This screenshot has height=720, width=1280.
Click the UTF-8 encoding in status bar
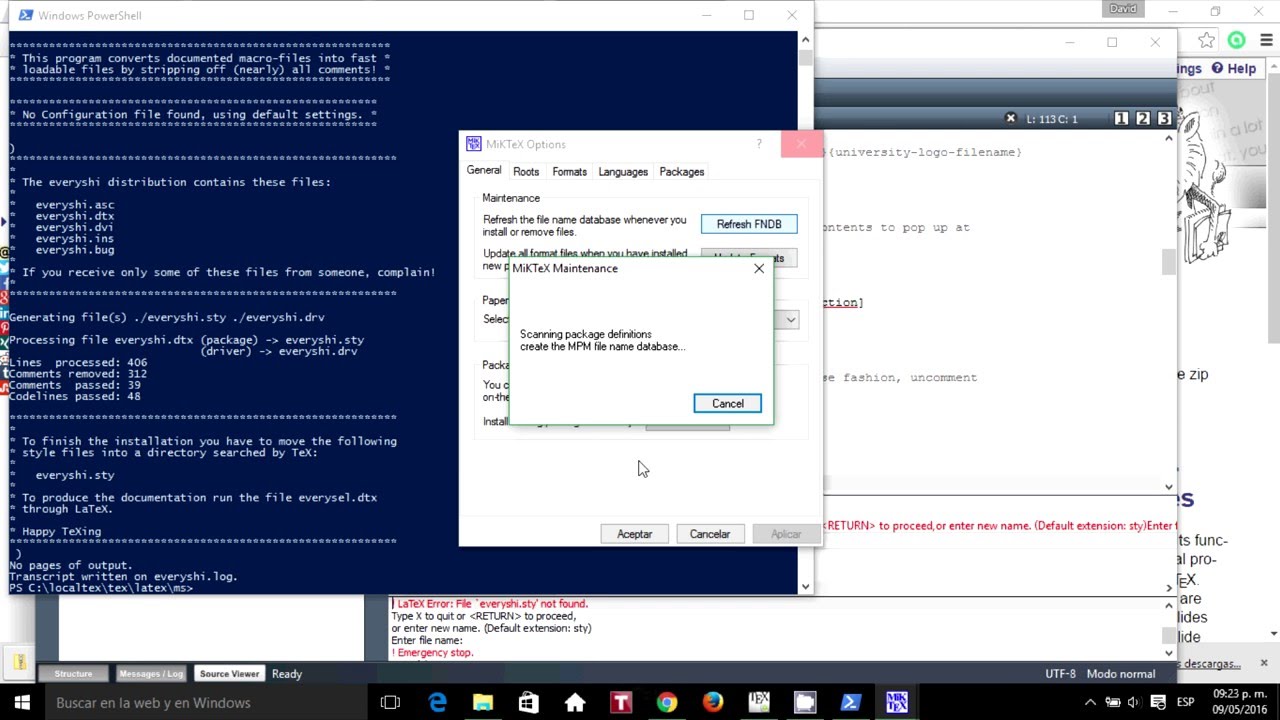point(1061,674)
